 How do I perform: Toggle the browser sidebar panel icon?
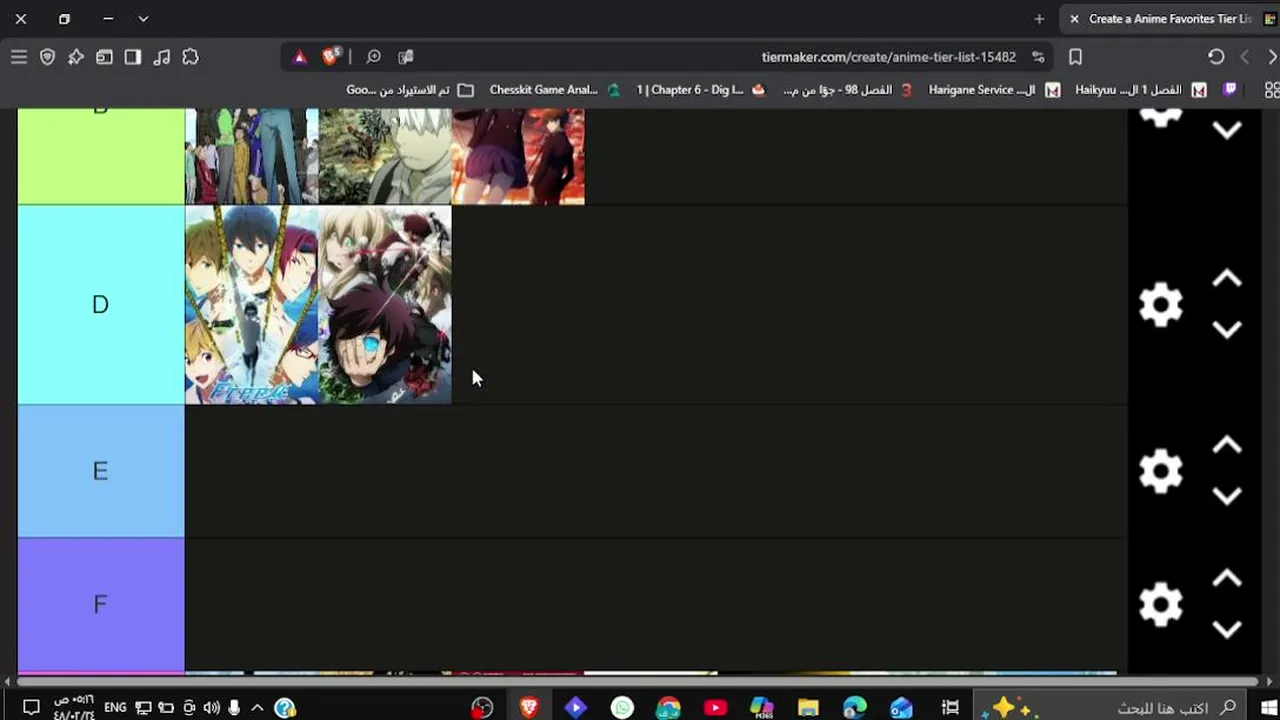pos(133,57)
